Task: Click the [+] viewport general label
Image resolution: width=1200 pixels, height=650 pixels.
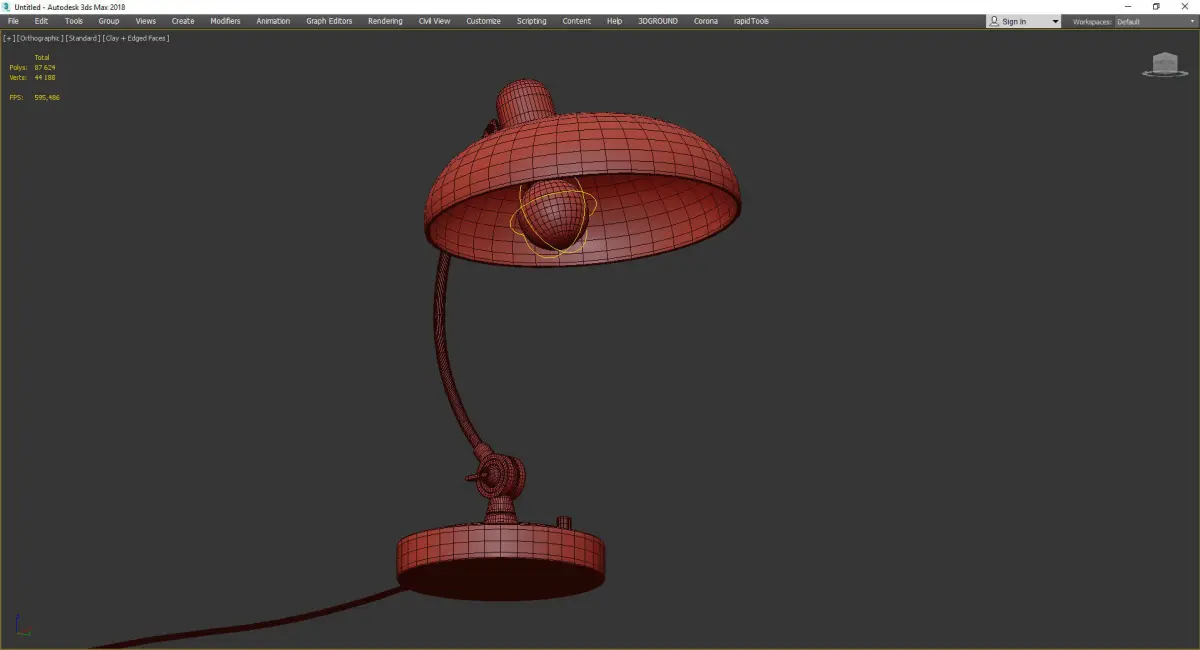Action: (x=9, y=38)
